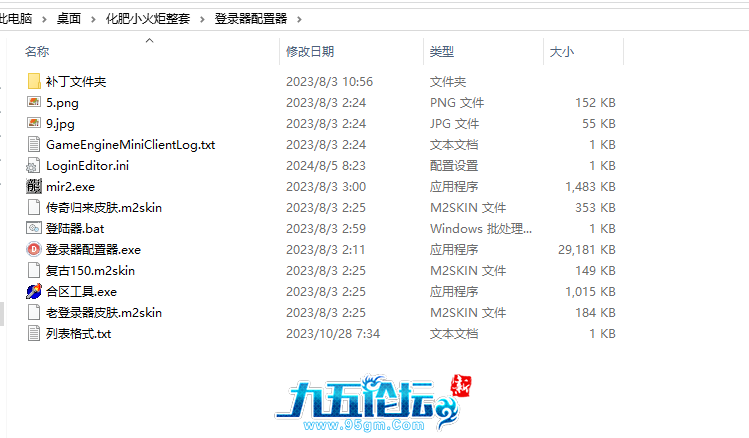Screen dimensions: 749x438
Task: Sort files by 修改日期 column header
Action: [310, 51]
